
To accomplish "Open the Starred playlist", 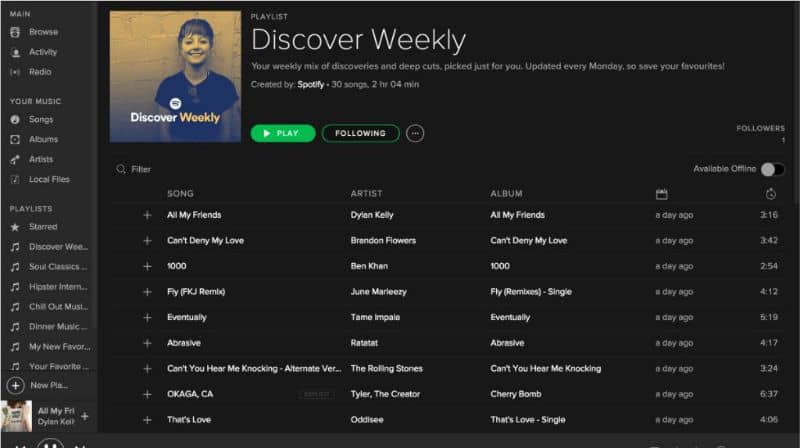I will click(43, 227).
